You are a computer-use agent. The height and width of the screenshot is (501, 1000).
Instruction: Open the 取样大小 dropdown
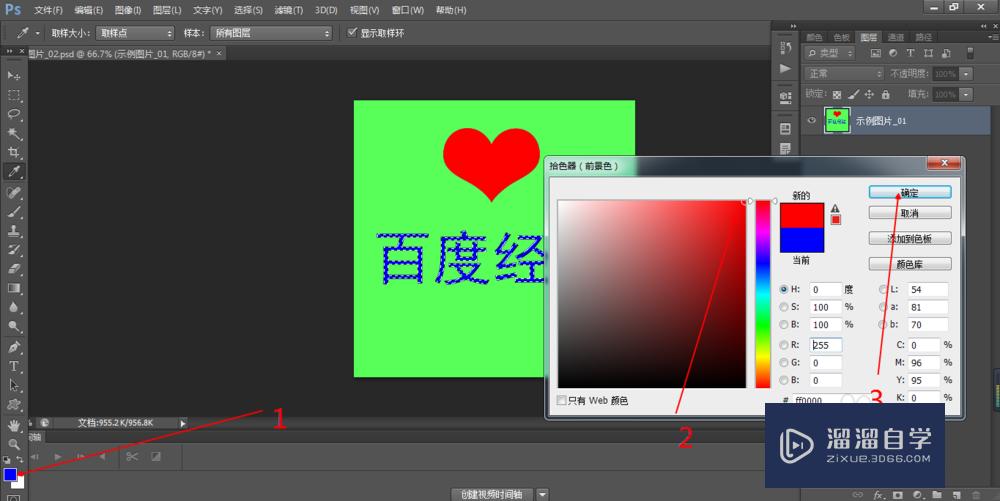pyautogui.click(x=135, y=33)
